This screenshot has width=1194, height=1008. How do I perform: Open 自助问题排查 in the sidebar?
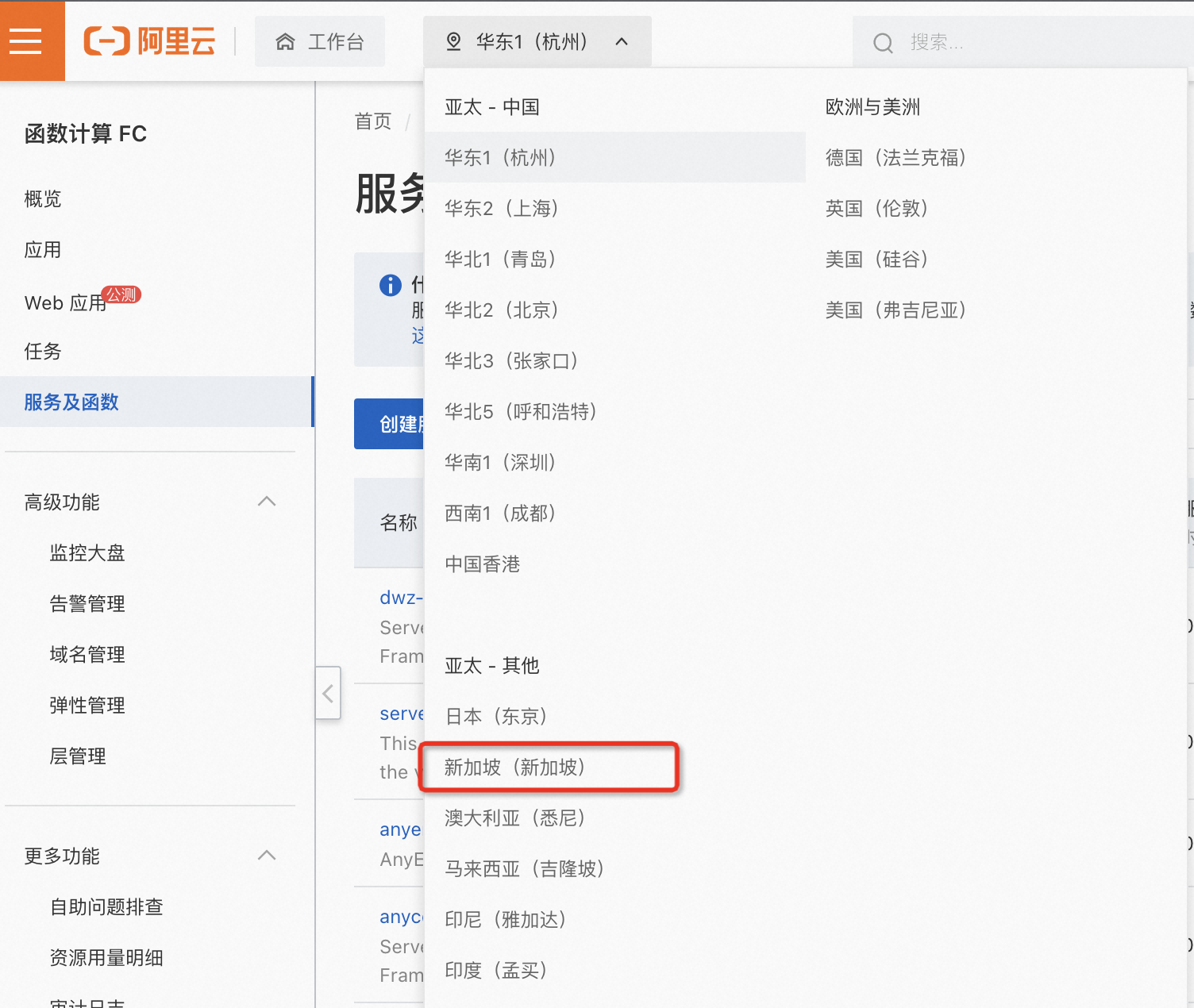[106, 907]
